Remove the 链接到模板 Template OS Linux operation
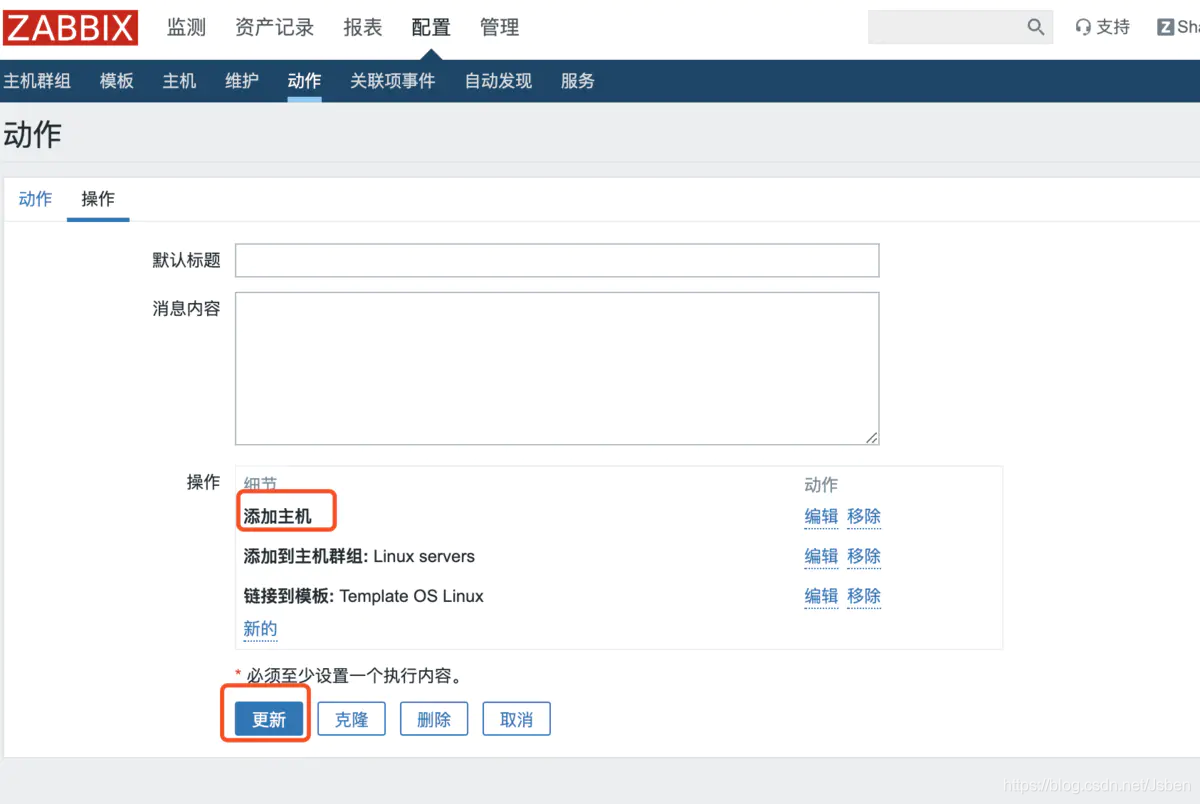Image resolution: width=1200 pixels, height=804 pixels. 864,596
